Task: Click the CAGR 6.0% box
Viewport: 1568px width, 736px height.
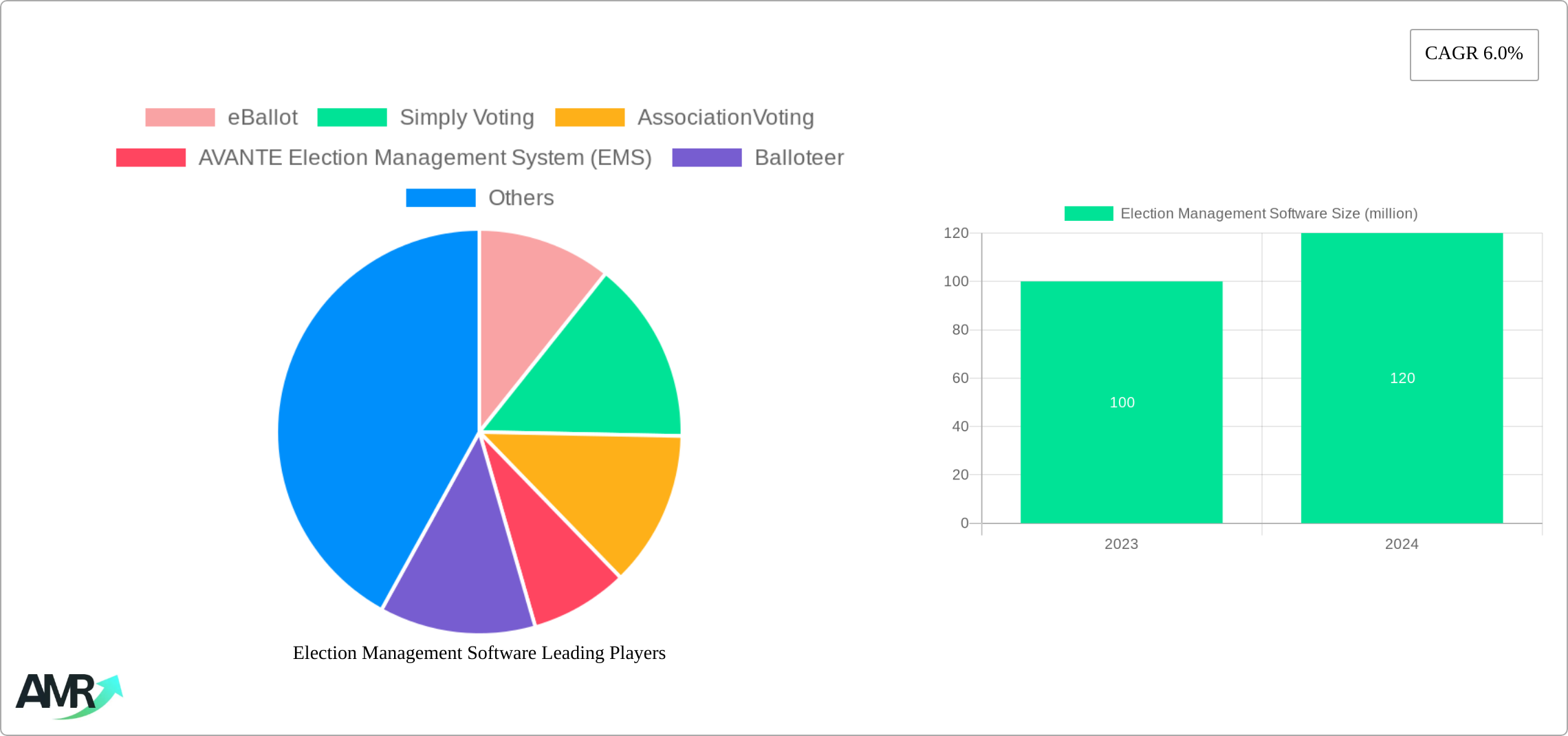Action: pyautogui.click(x=1474, y=55)
